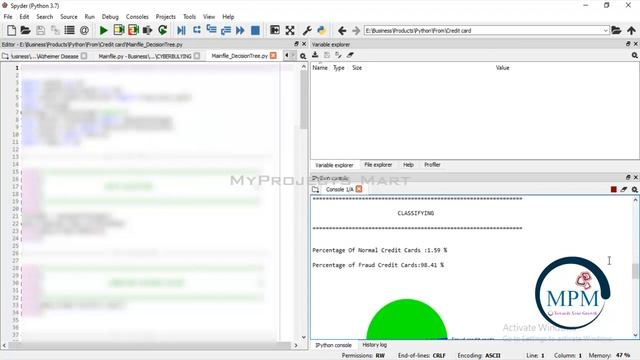Switch to the History log tab

374,345
